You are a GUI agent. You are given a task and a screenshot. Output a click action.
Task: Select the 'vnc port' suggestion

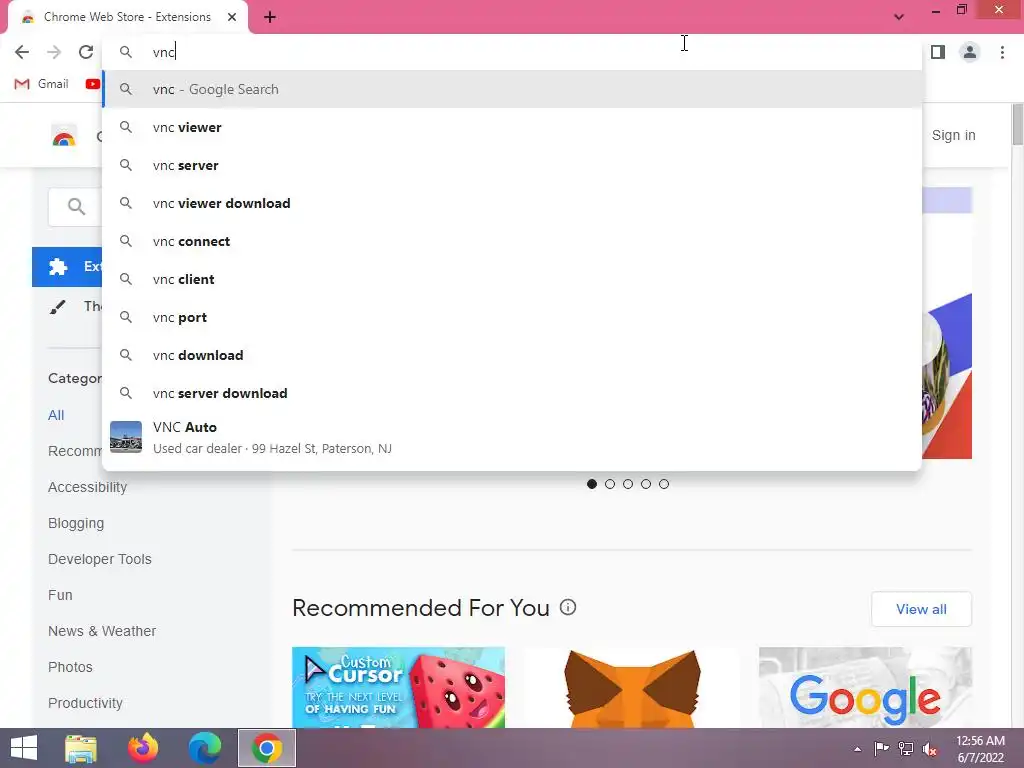click(512, 317)
